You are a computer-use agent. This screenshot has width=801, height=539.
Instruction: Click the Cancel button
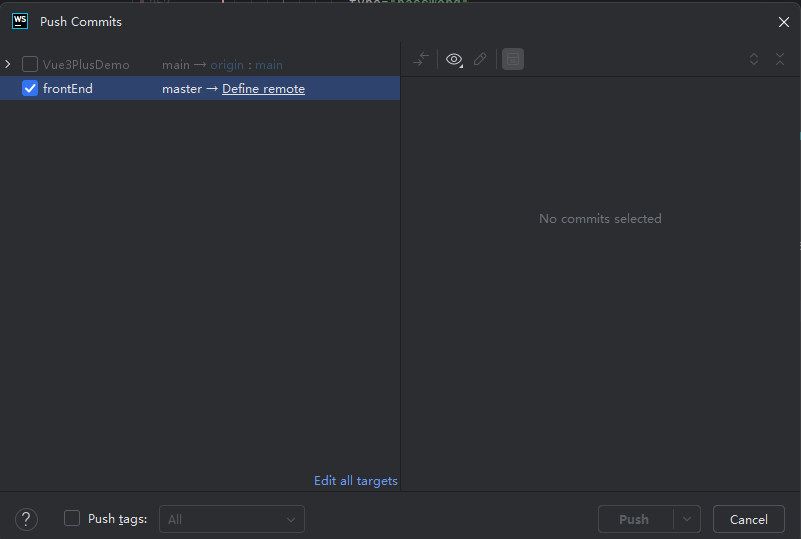pyautogui.click(x=748, y=519)
